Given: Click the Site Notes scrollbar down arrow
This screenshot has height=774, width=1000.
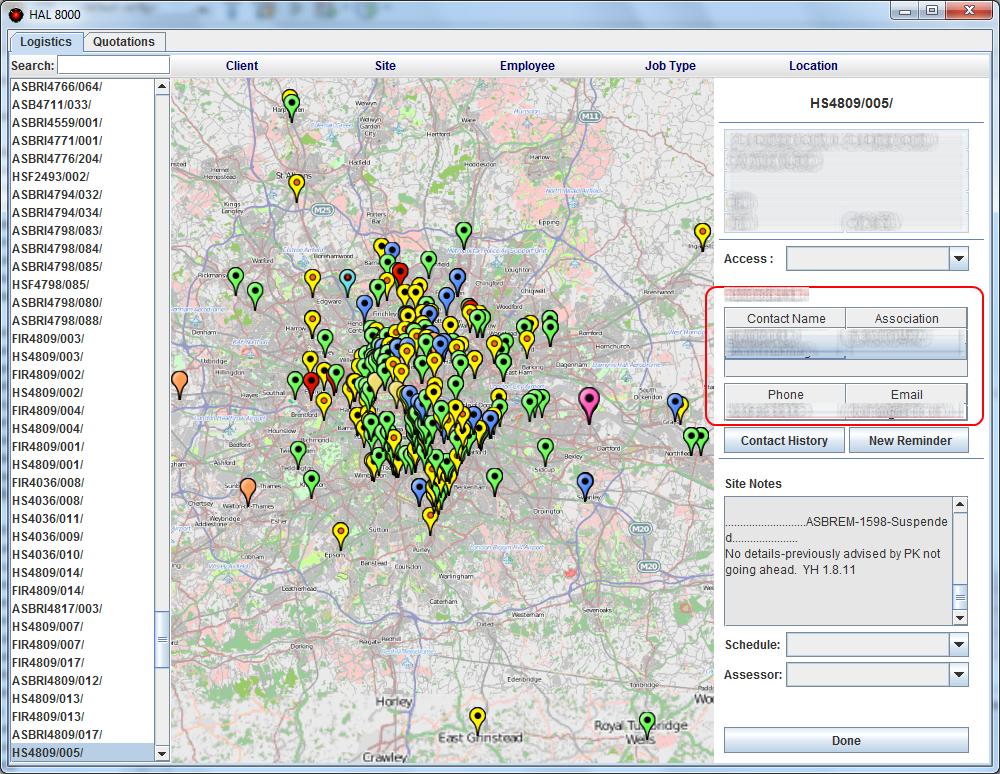Looking at the screenshot, I should 960,618.
